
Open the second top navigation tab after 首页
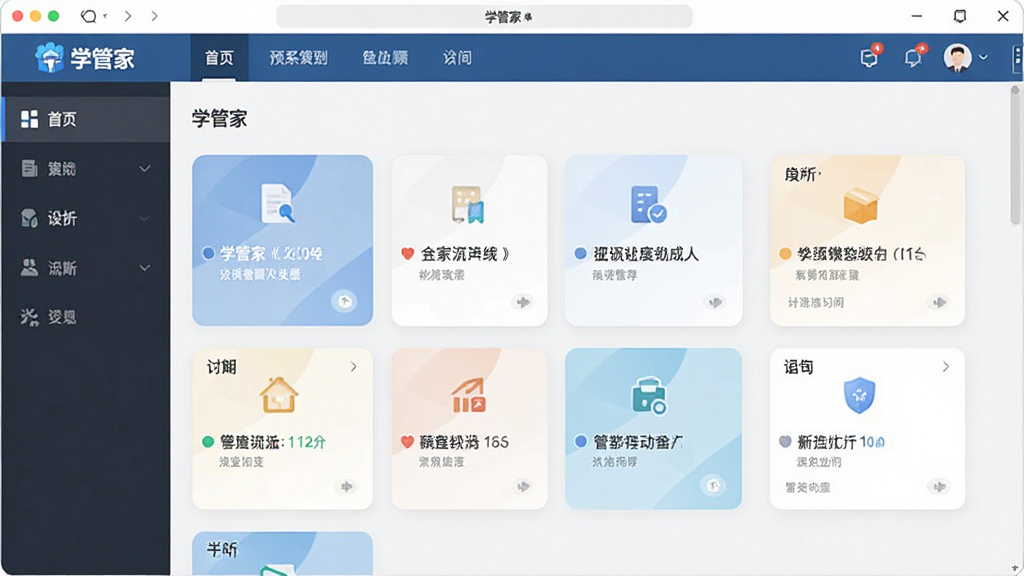(298, 57)
